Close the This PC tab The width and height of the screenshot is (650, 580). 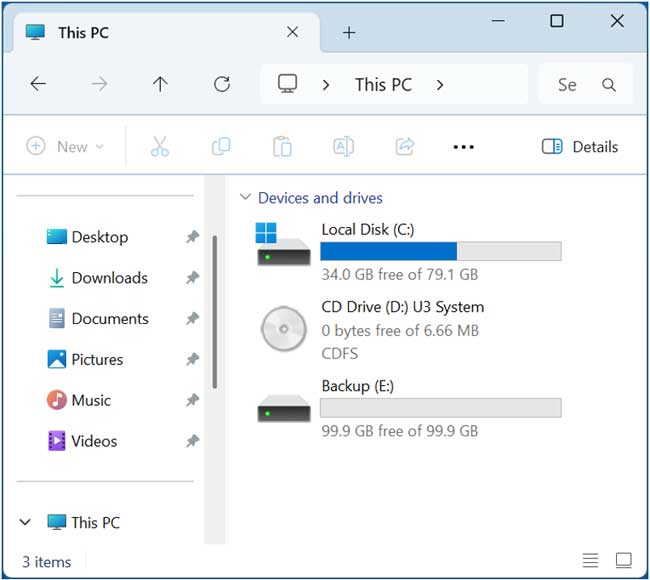(x=292, y=32)
